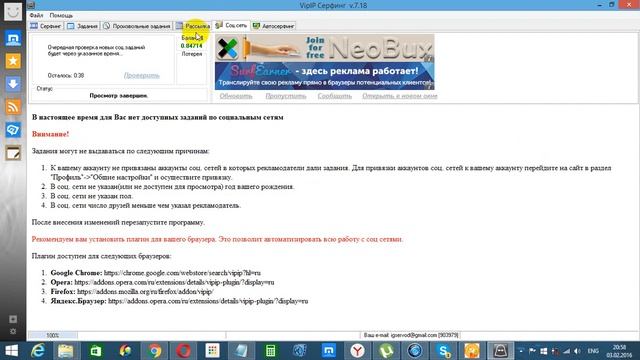Click the X logo on NeoBux banner
Screen dimensions: 640x360
coord(227,48)
